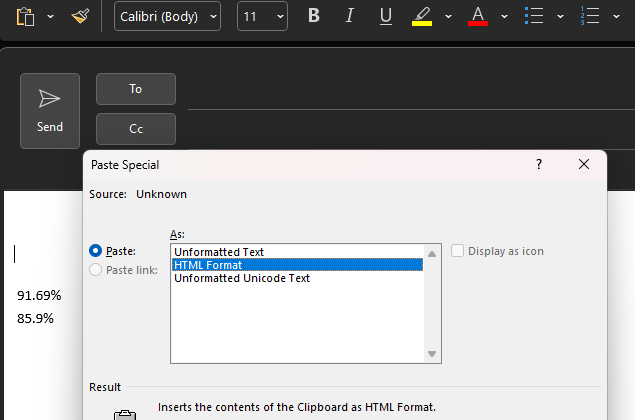The height and width of the screenshot is (420, 635).
Task: Open the Paste options dropdown arrow
Action: coord(50,17)
